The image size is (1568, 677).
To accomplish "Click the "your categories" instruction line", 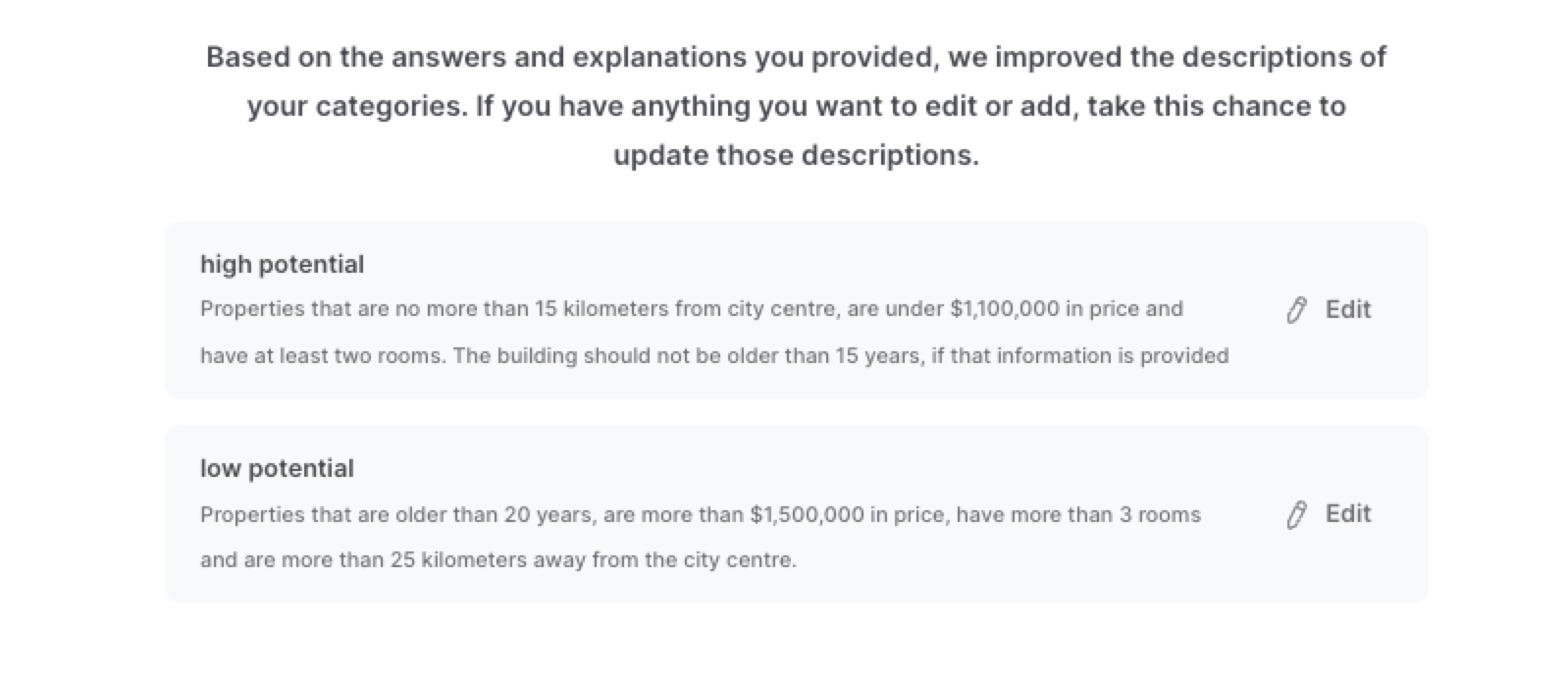I will coord(796,107).
